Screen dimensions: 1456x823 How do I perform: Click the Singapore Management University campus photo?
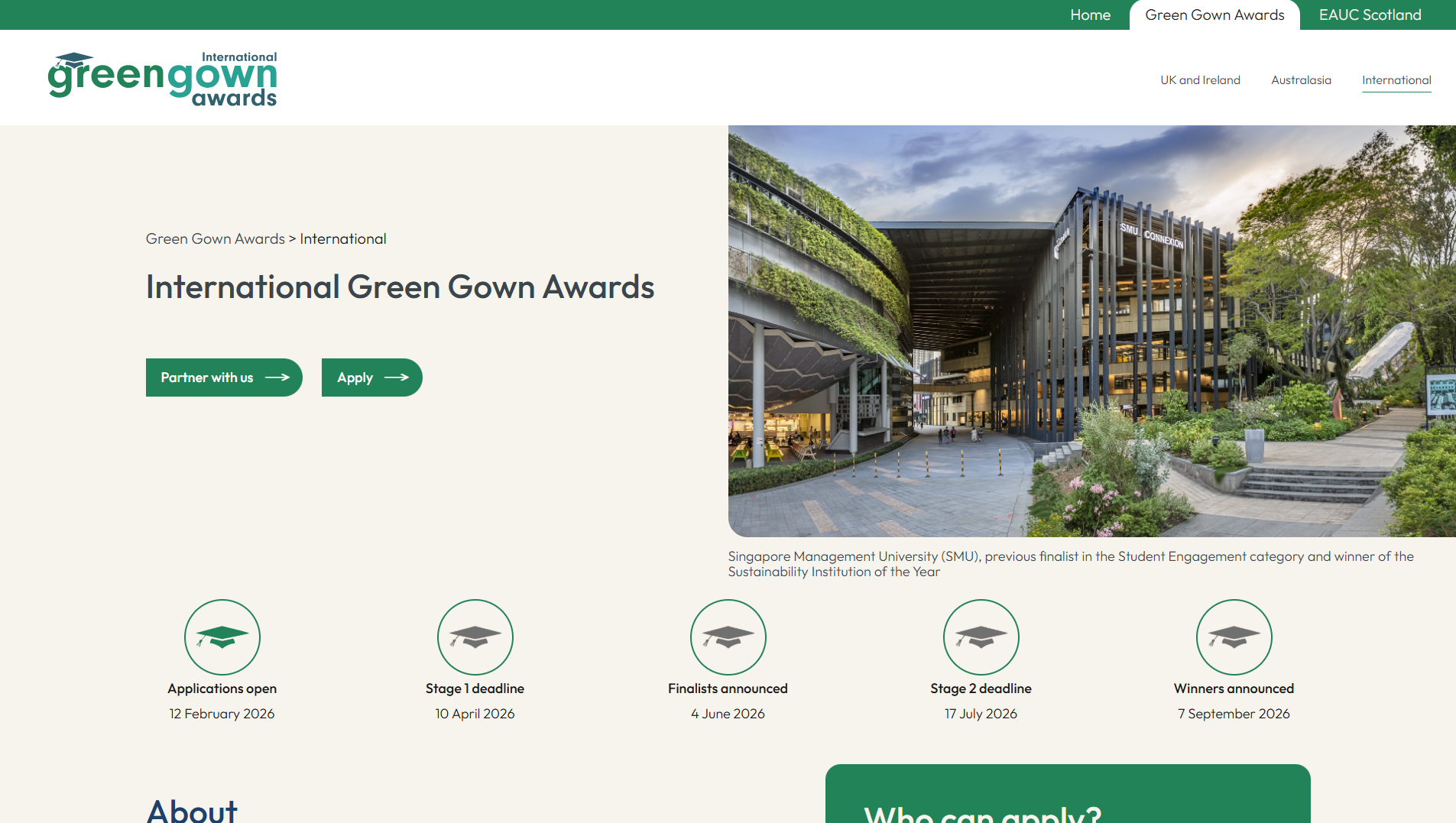(x=1091, y=331)
